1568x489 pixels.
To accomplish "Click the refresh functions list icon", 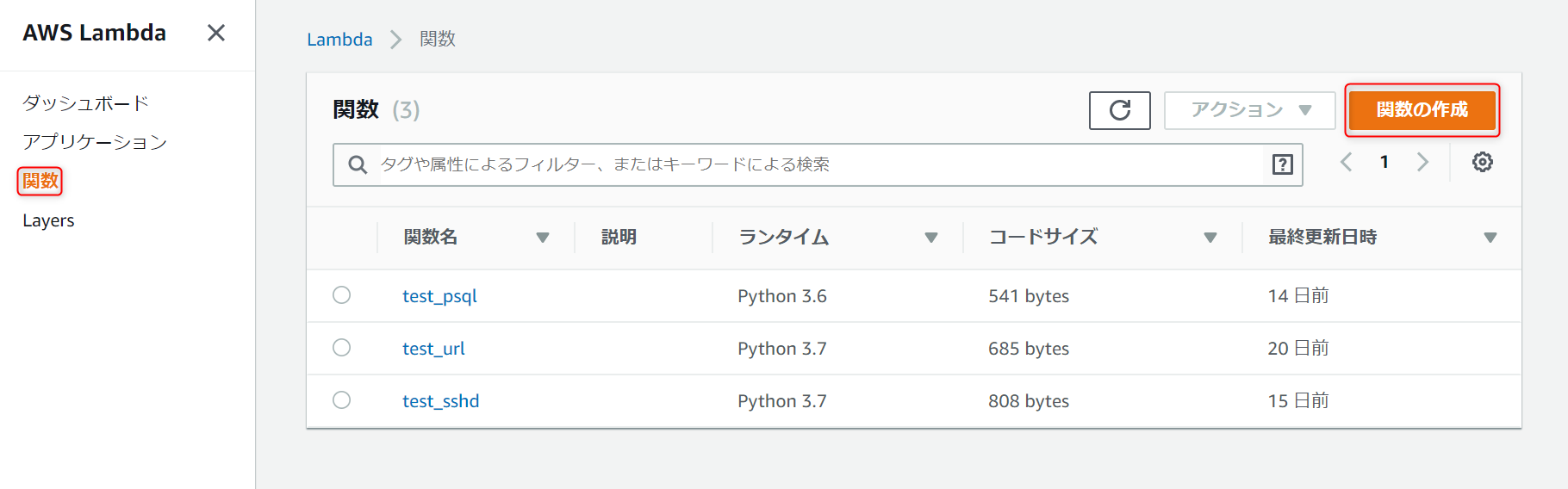I will point(1119,110).
